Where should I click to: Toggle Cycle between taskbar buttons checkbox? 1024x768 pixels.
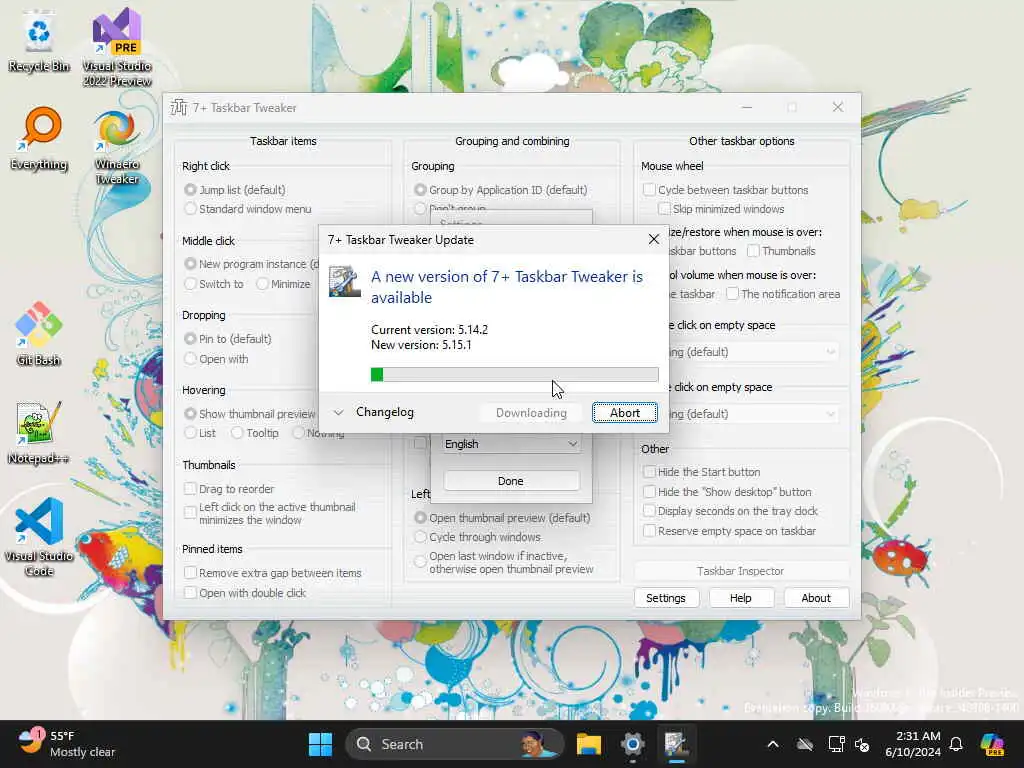point(649,190)
